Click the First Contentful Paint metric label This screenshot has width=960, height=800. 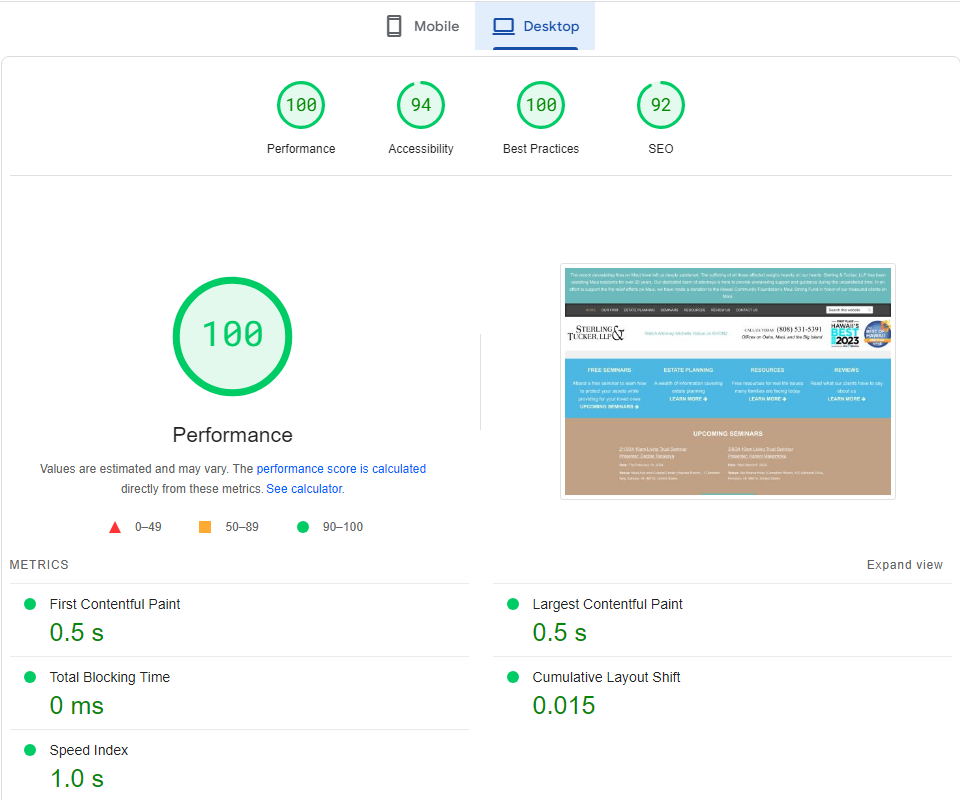tap(115, 604)
